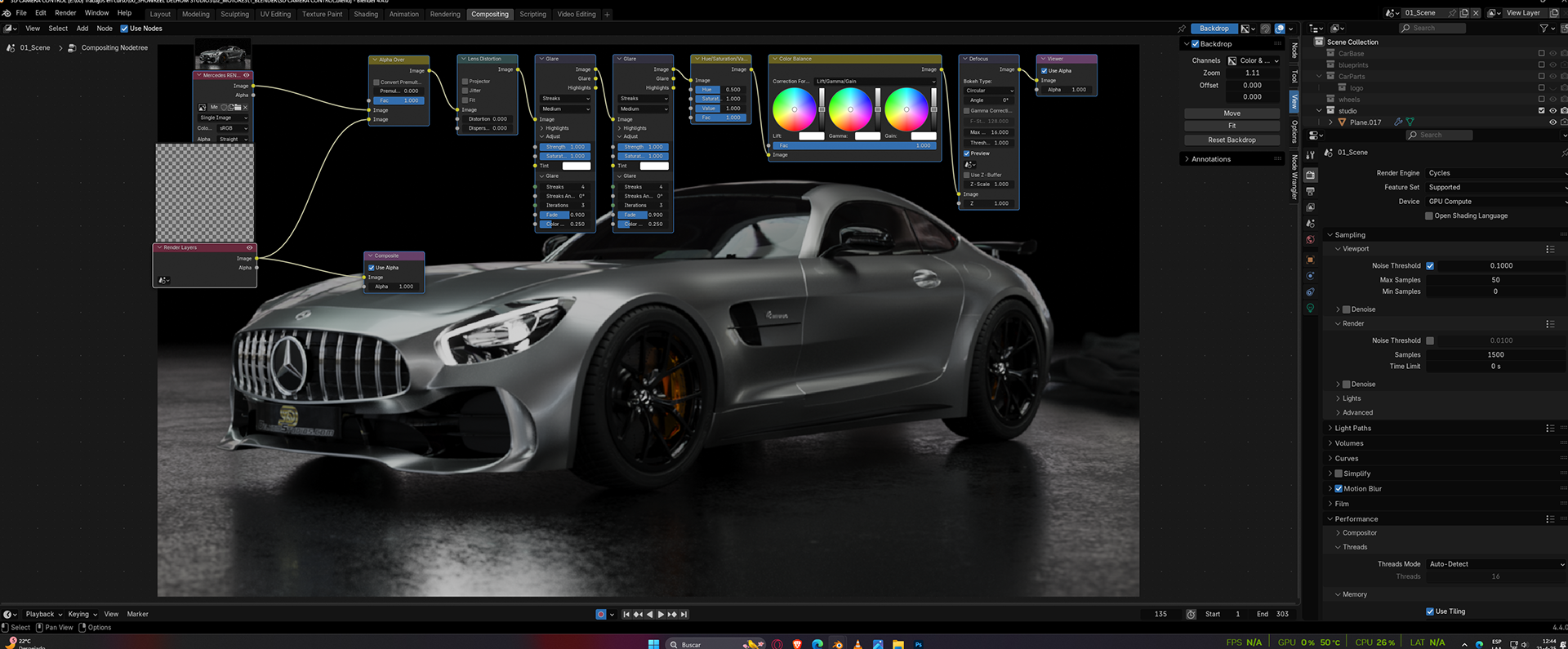Screen dimensions: 1568x649
Task: Hide the studio collection in viewport
Action: click(x=1552, y=111)
